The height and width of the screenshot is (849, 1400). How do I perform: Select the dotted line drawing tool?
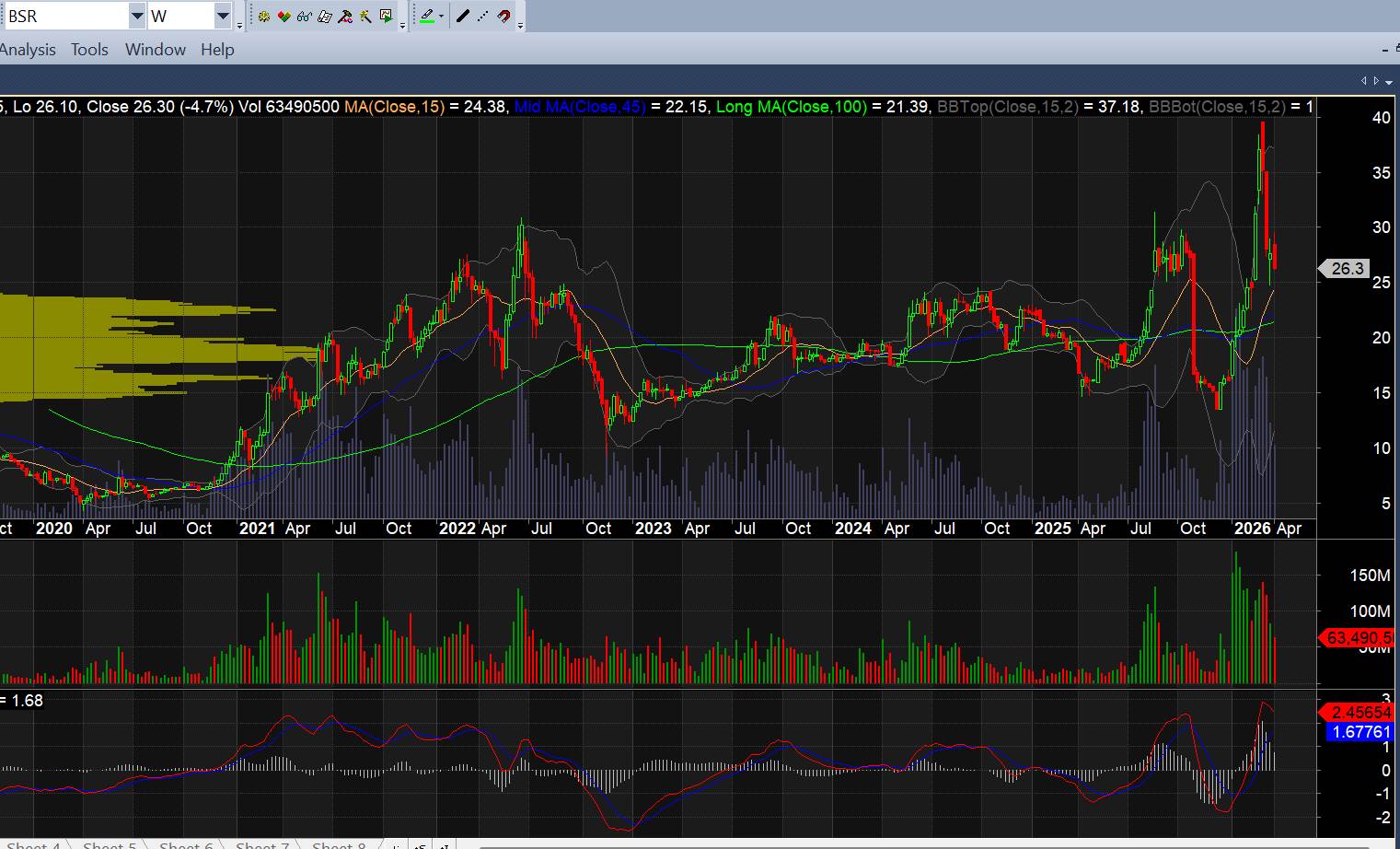point(483,17)
